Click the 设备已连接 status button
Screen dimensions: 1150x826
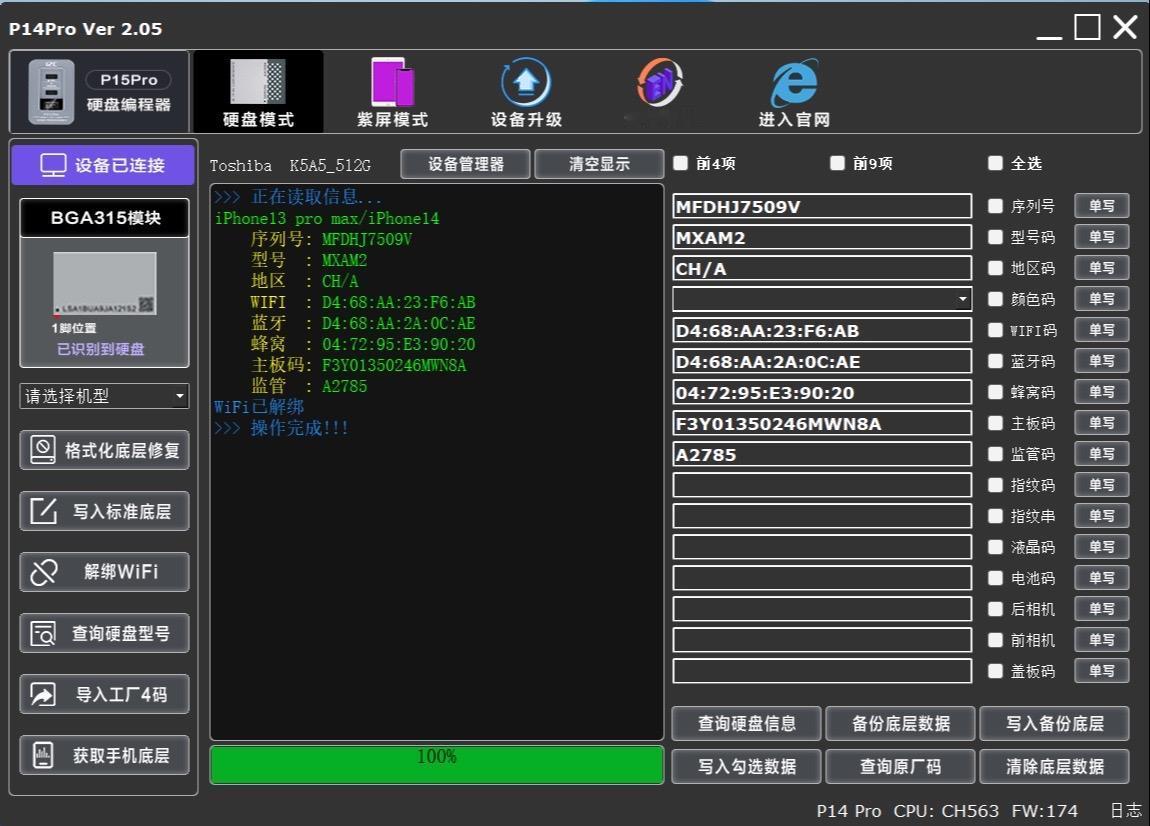103,165
